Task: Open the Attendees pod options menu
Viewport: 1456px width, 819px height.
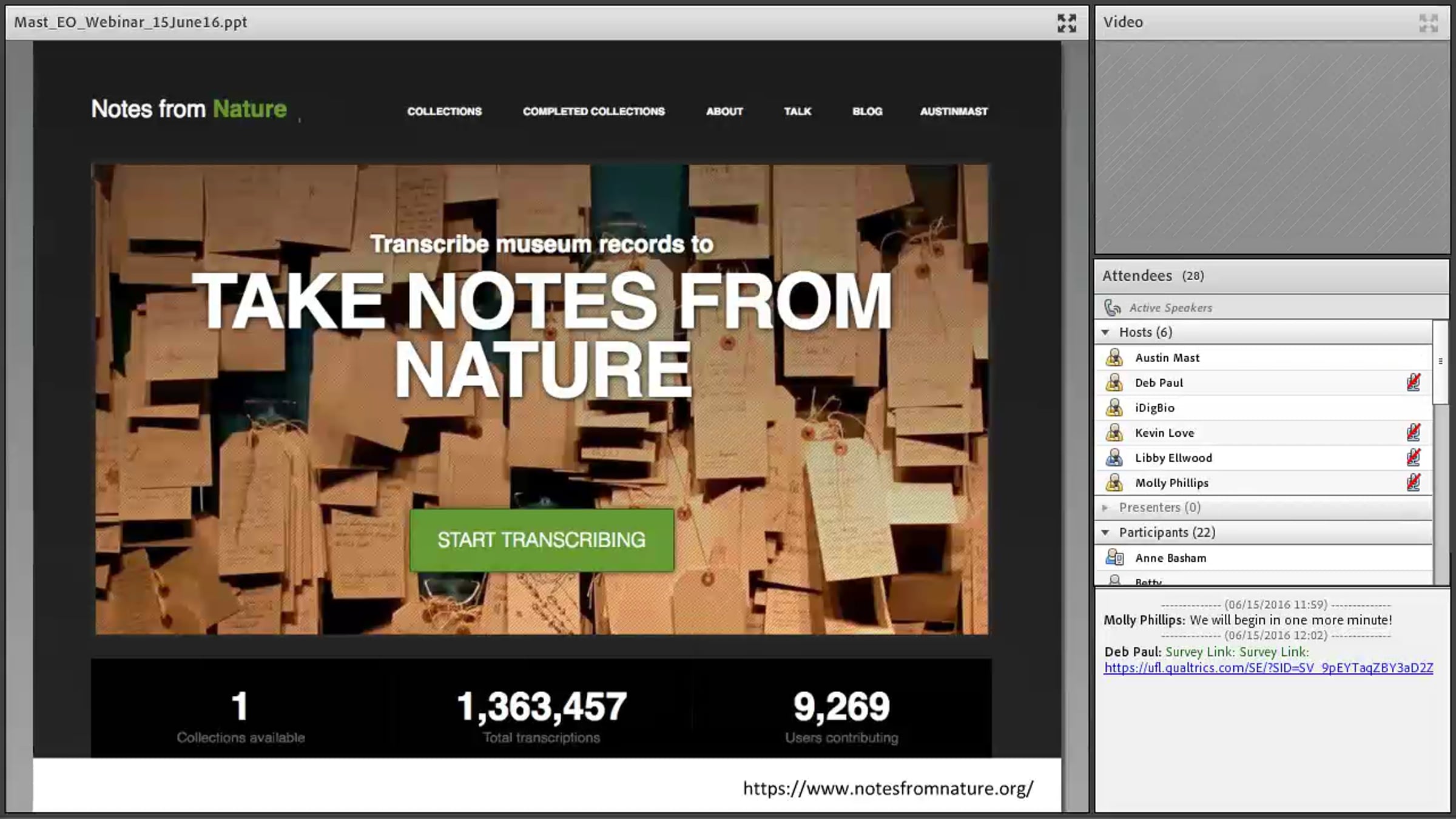Action: click(x=1440, y=361)
